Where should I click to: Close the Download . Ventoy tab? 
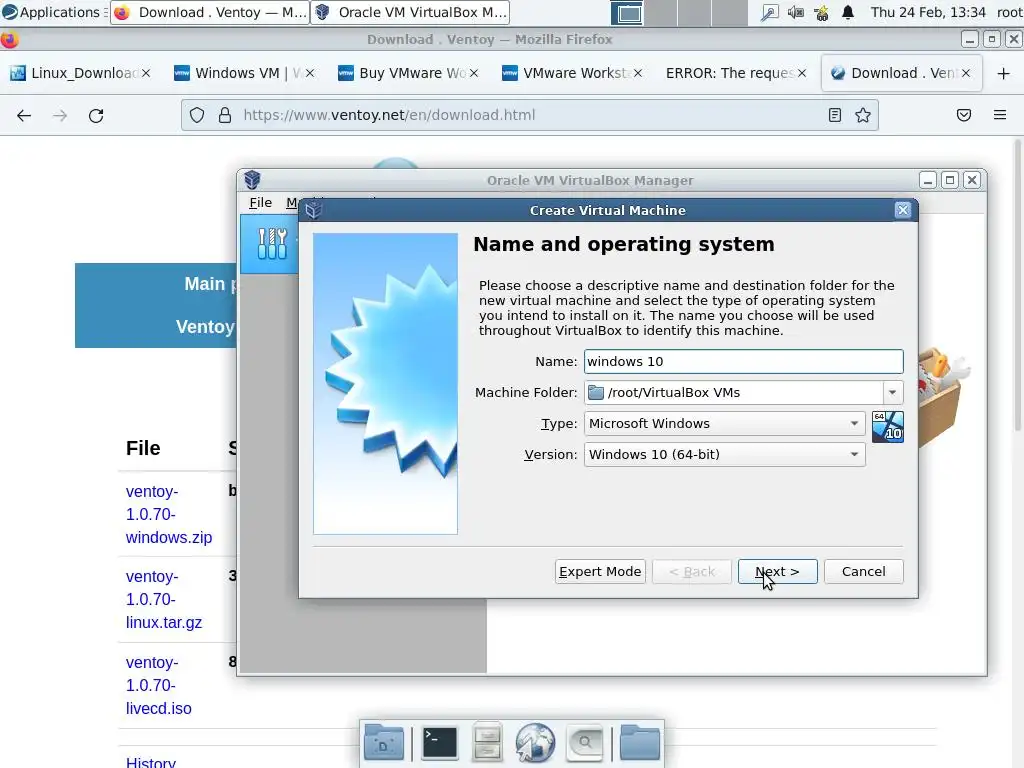click(966, 73)
